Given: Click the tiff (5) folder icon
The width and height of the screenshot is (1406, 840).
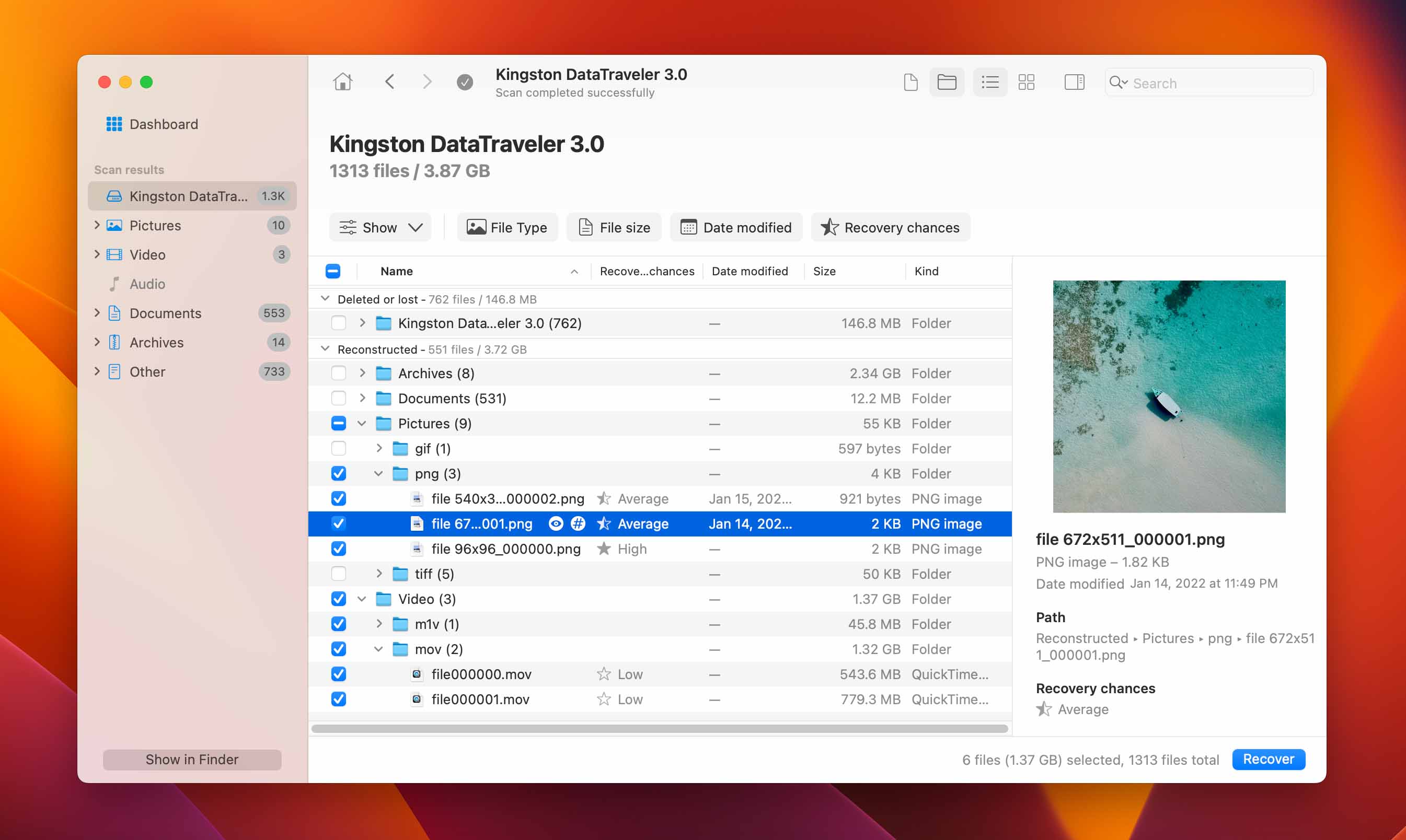Looking at the screenshot, I should (x=400, y=574).
